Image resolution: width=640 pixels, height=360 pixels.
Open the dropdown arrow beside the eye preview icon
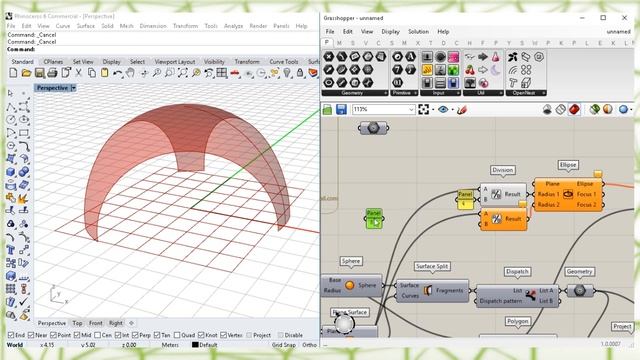(x=452, y=110)
